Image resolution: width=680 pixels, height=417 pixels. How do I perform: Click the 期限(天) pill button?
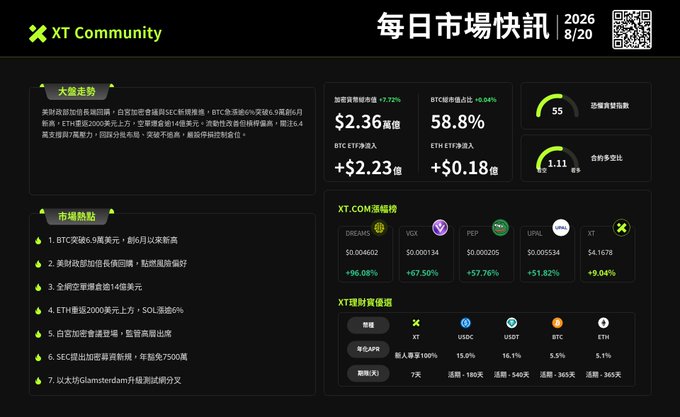(368, 373)
